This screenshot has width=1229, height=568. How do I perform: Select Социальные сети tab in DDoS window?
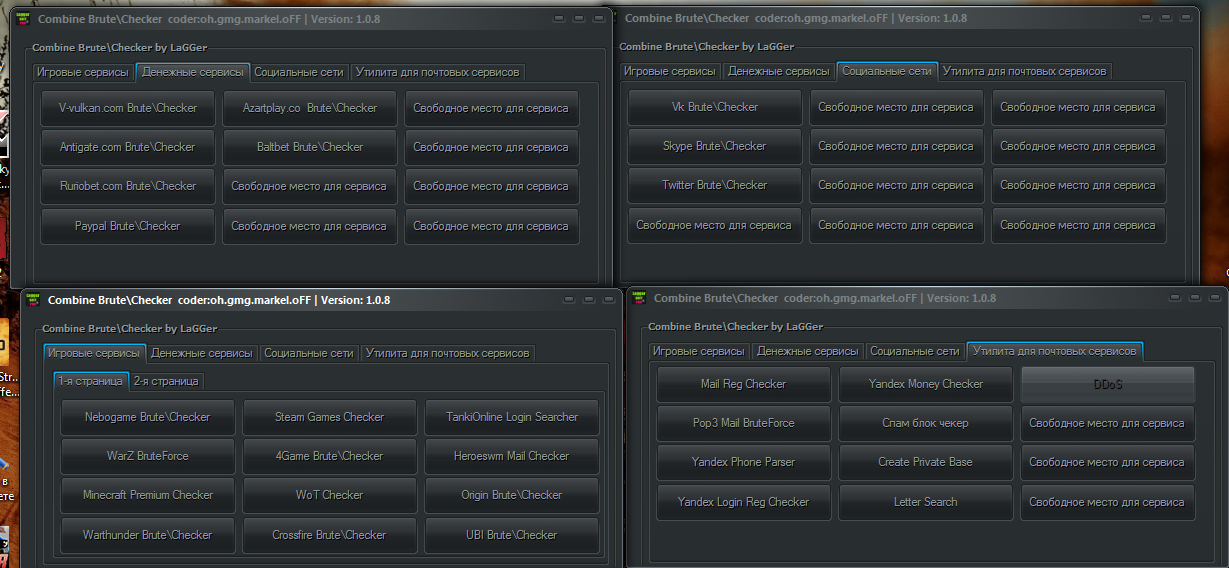[x=915, y=351]
